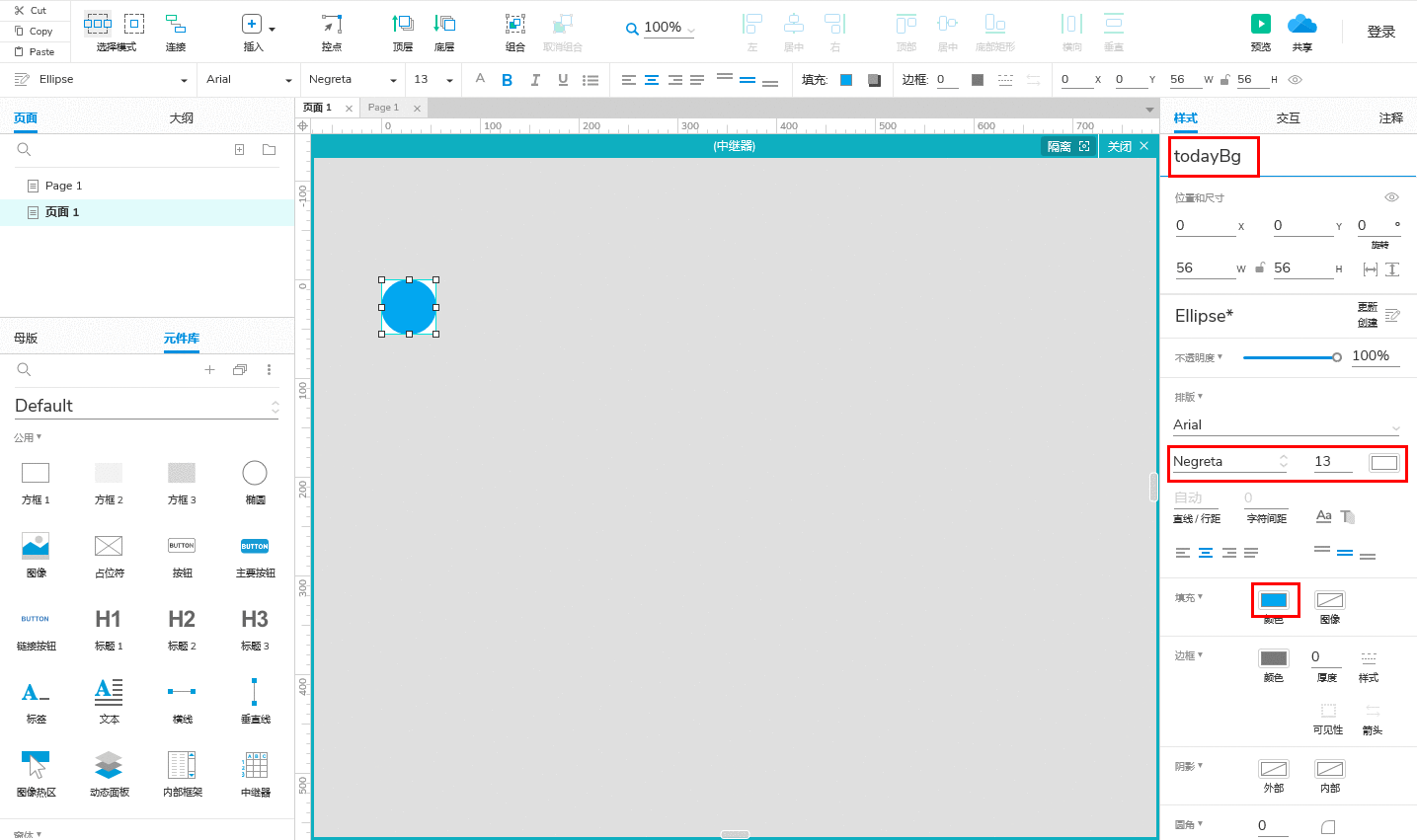Viewport: 1417px width, 840px height.
Task: Open library options three-dot menu
Action: coord(269,369)
